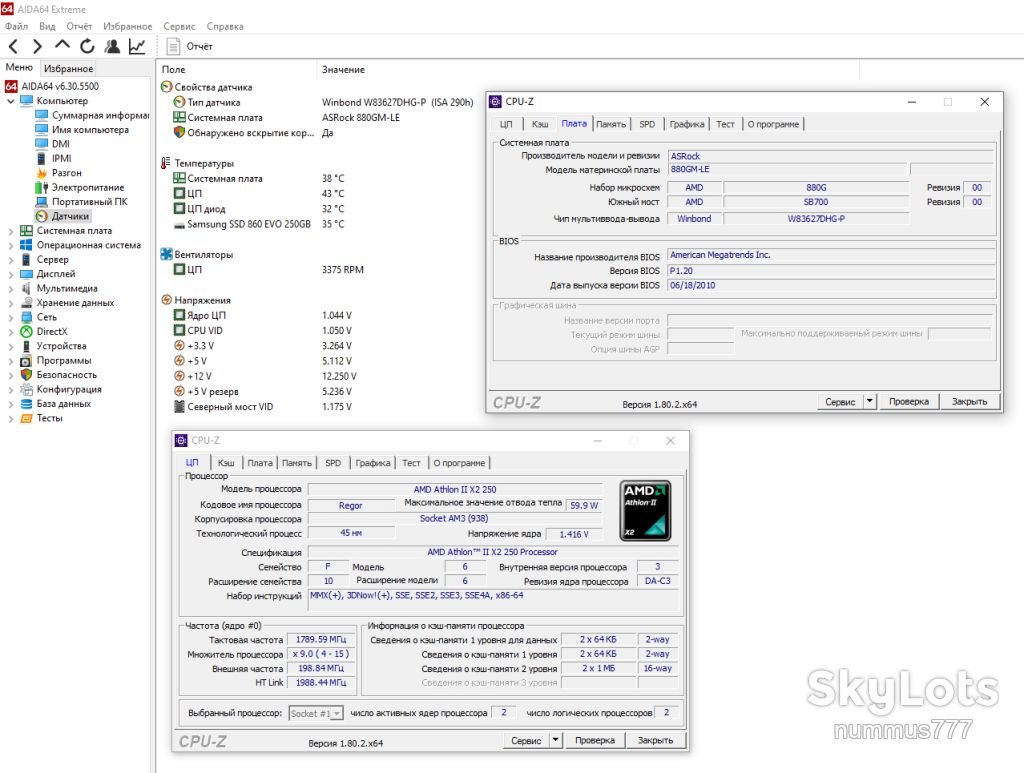Click the AMD Athlon II processor logo
The width and height of the screenshot is (1024, 773).
(645, 511)
